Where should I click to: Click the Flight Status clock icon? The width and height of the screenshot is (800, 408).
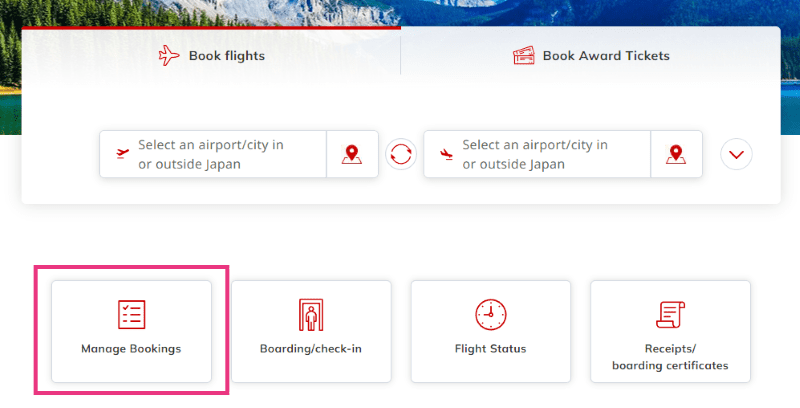coord(491,315)
